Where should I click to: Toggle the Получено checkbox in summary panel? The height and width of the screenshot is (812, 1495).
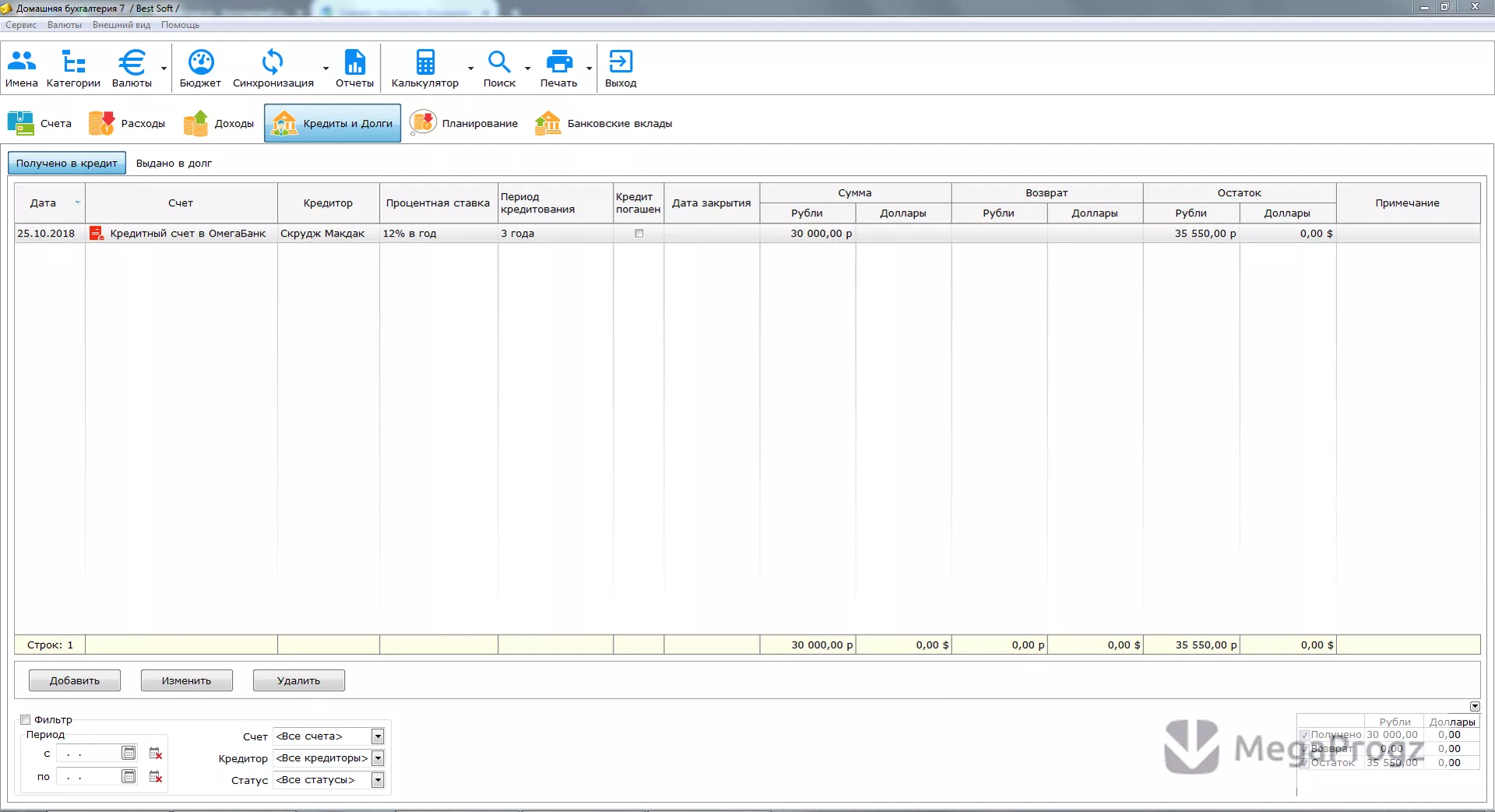pos(1305,735)
